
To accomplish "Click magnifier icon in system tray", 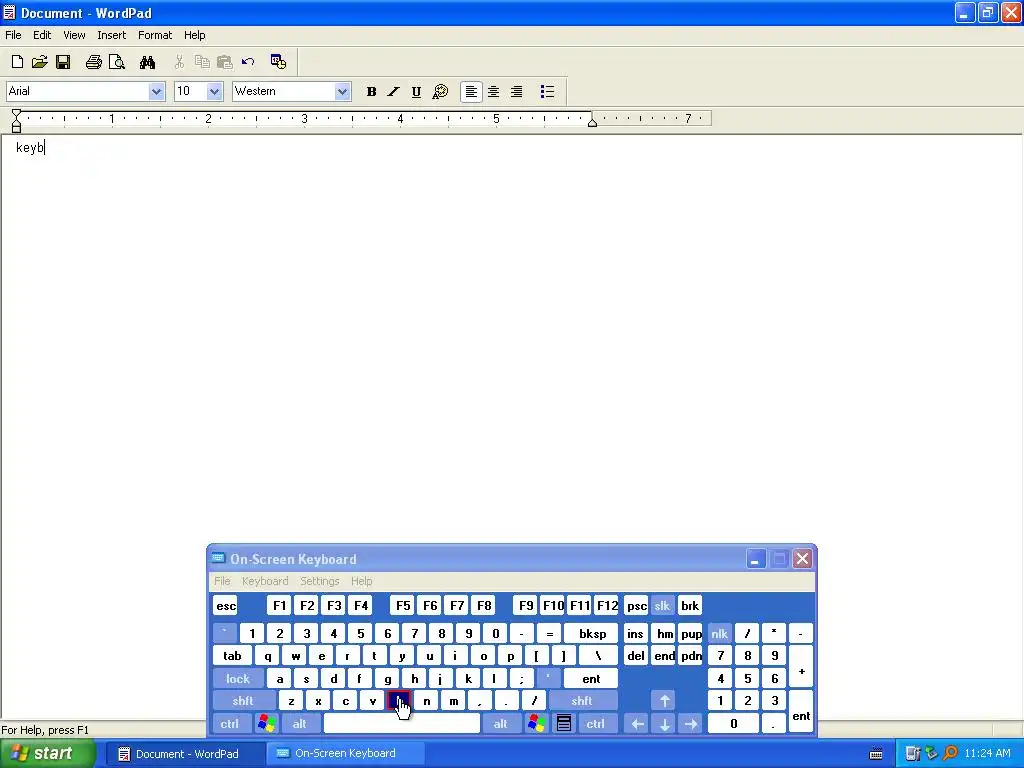I will click(950, 754).
